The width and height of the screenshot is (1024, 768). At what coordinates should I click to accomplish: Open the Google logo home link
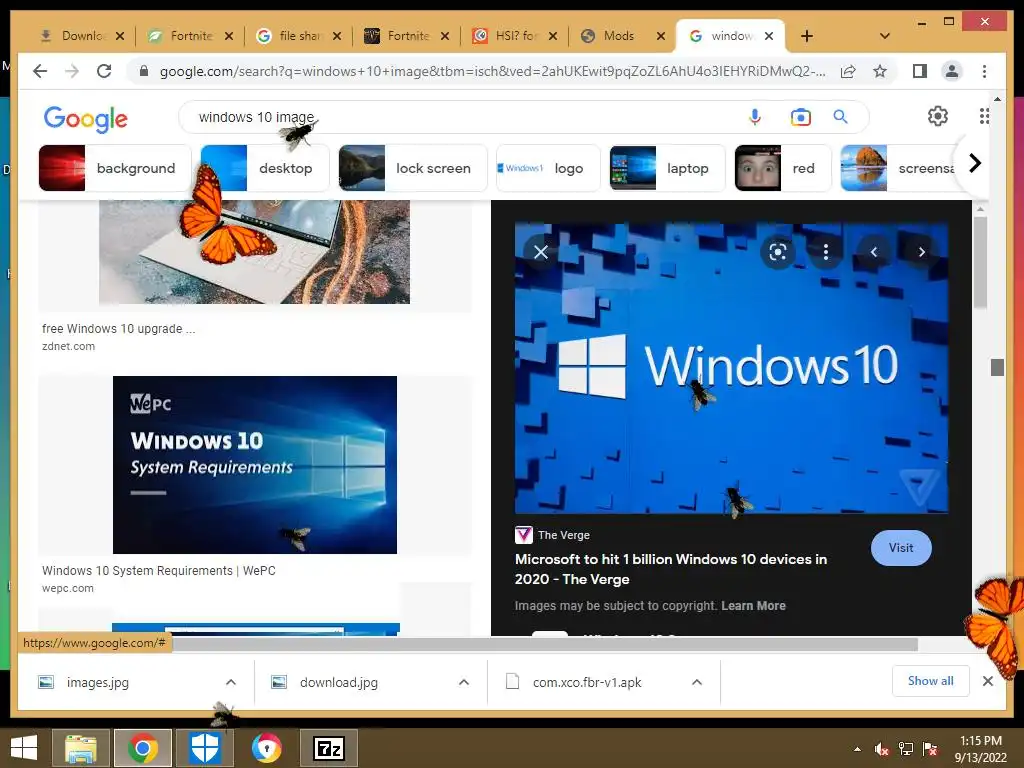[x=86, y=119]
